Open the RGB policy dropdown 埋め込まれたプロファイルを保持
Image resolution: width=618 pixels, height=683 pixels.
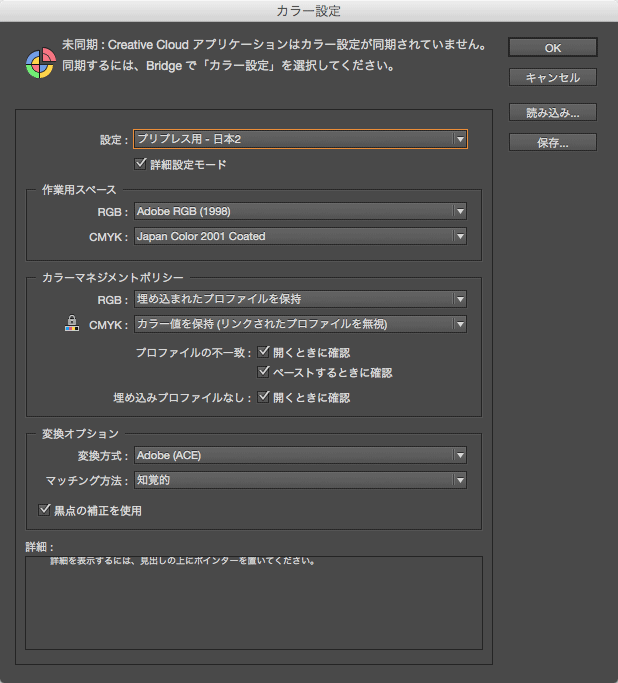[300, 299]
